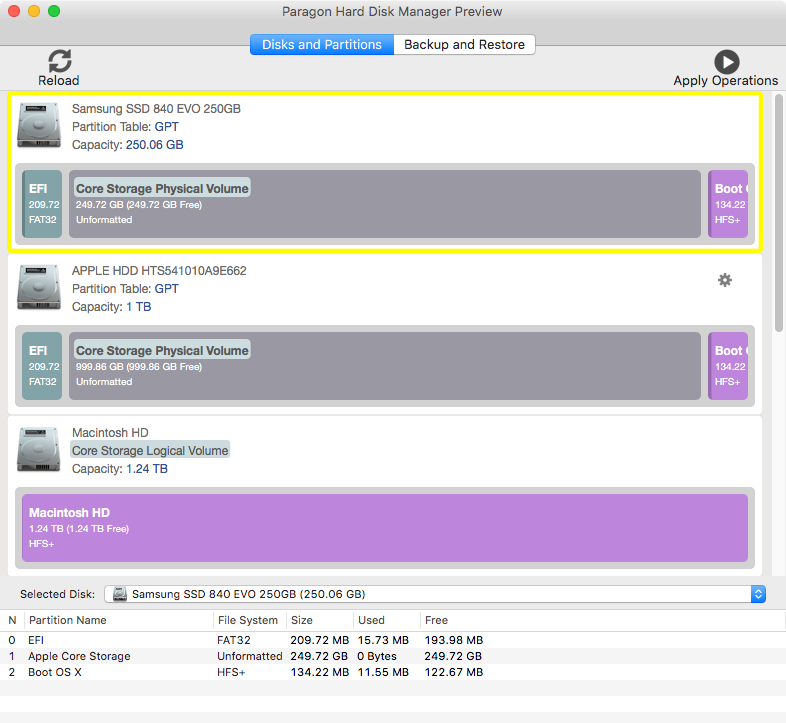Click the 193.98 MB free cell
The height and width of the screenshot is (723, 786).
tap(454, 640)
